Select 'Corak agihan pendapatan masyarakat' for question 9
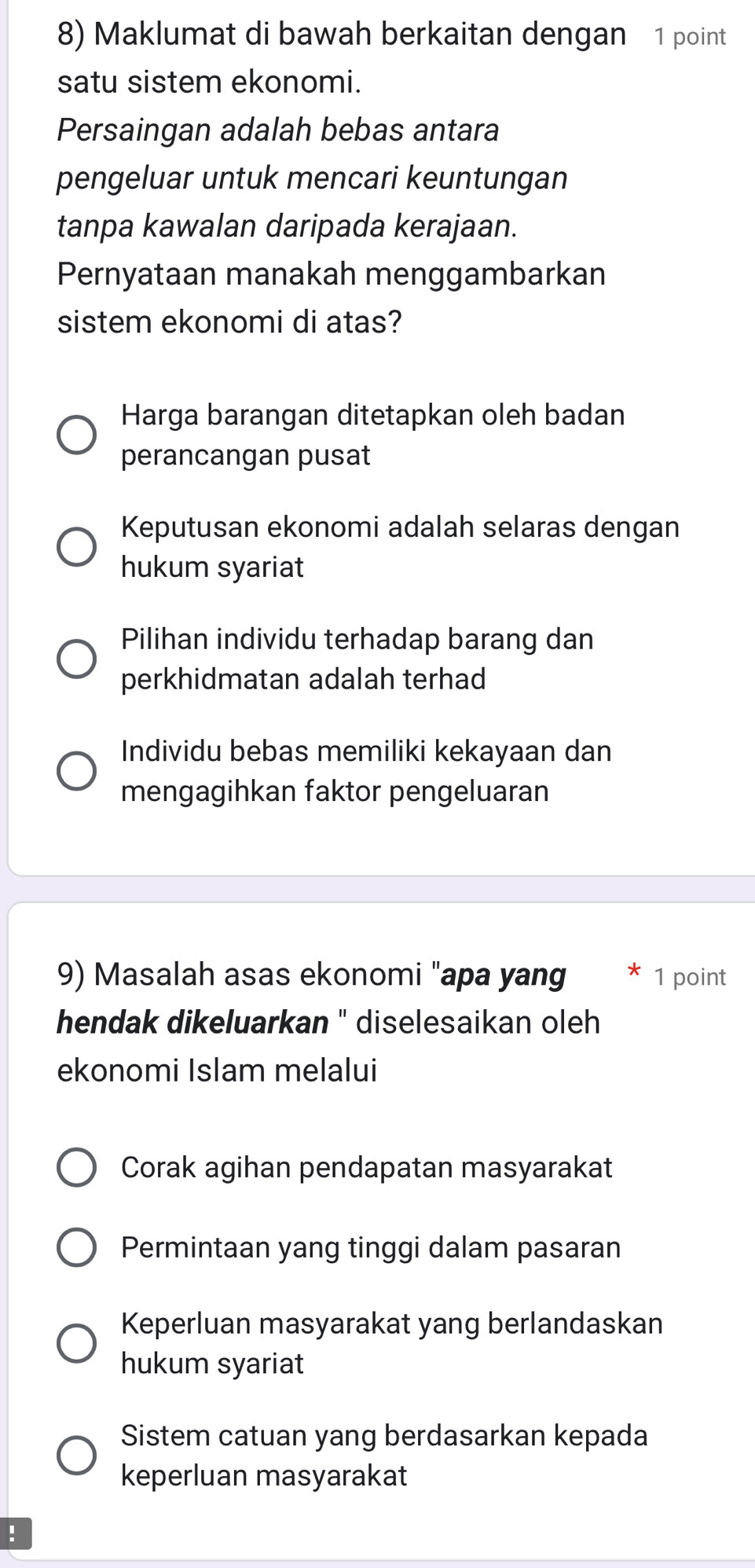 tap(75, 1167)
